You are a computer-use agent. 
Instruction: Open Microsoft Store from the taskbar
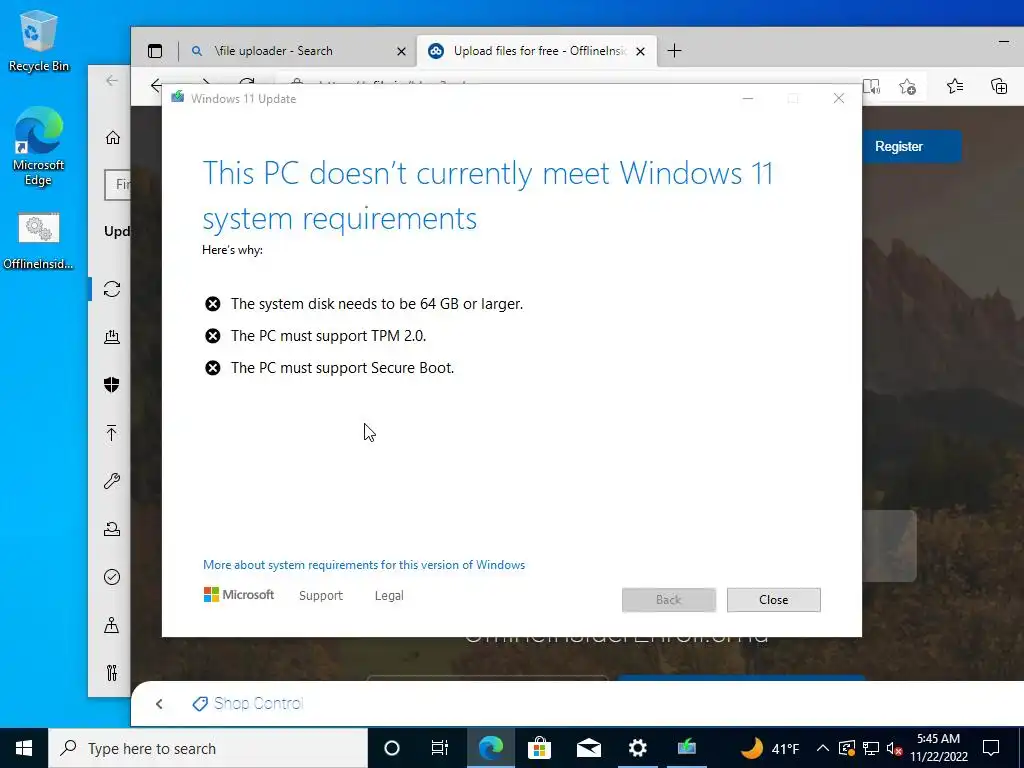(539, 748)
